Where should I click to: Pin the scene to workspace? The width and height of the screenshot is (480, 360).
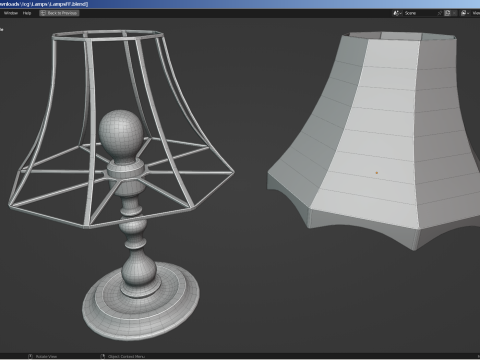pos(440,13)
